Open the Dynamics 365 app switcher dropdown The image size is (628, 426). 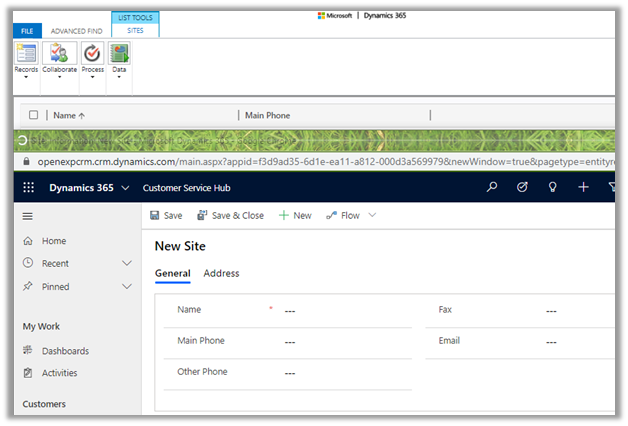[x=125, y=188]
